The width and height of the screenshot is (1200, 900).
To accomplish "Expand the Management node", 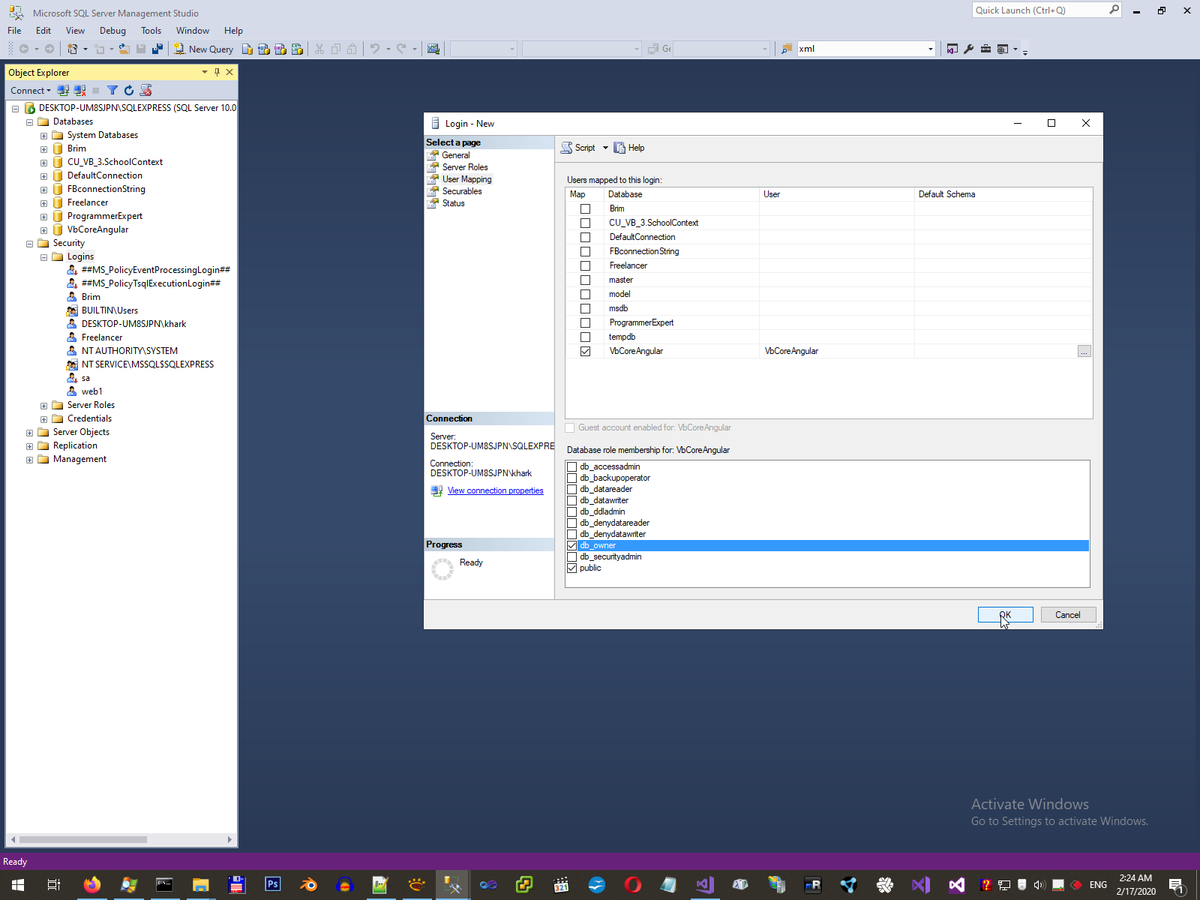I will click(30, 459).
